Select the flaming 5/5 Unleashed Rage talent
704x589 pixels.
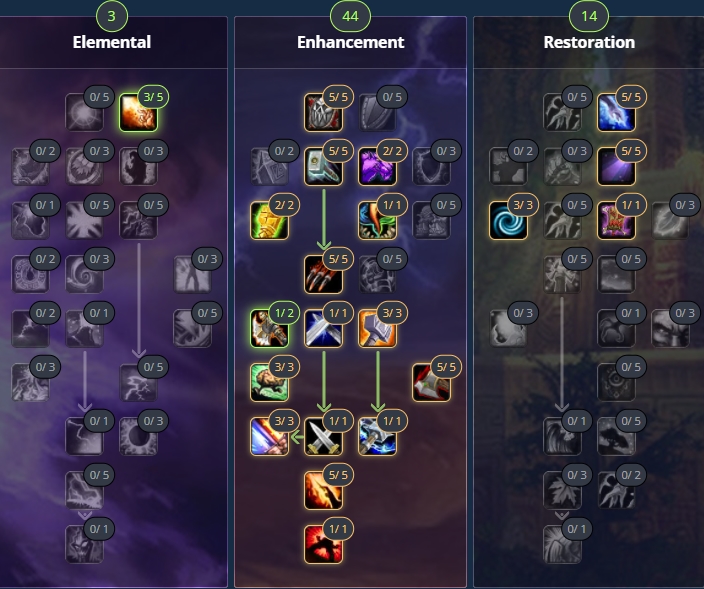point(323,490)
